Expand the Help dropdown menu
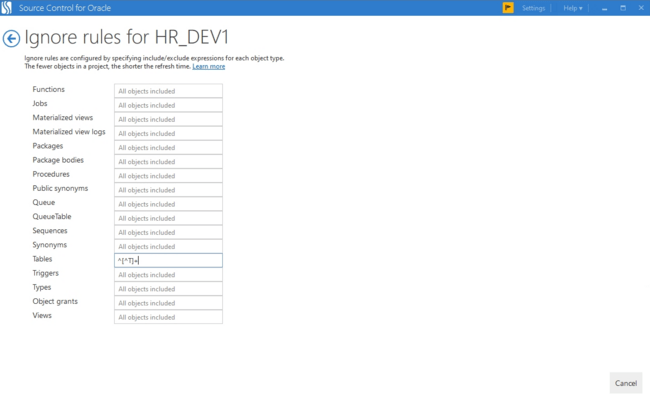The width and height of the screenshot is (650, 400). (572, 8)
